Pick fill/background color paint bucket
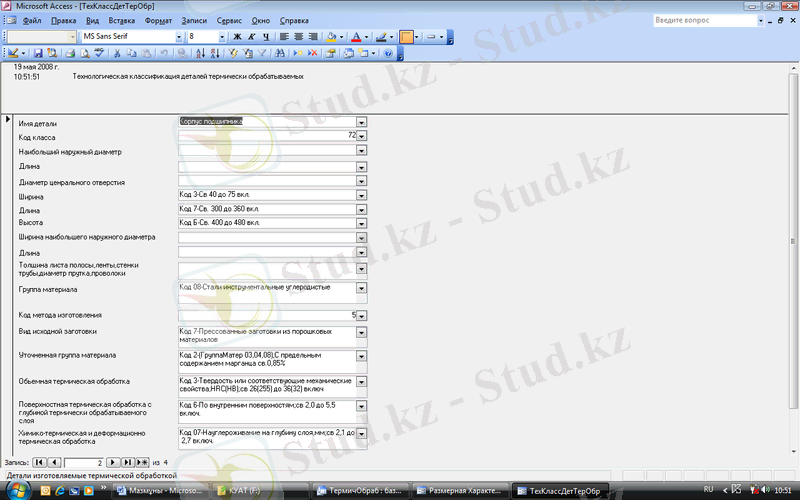800x500 pixels. click(x=331, y=37)
